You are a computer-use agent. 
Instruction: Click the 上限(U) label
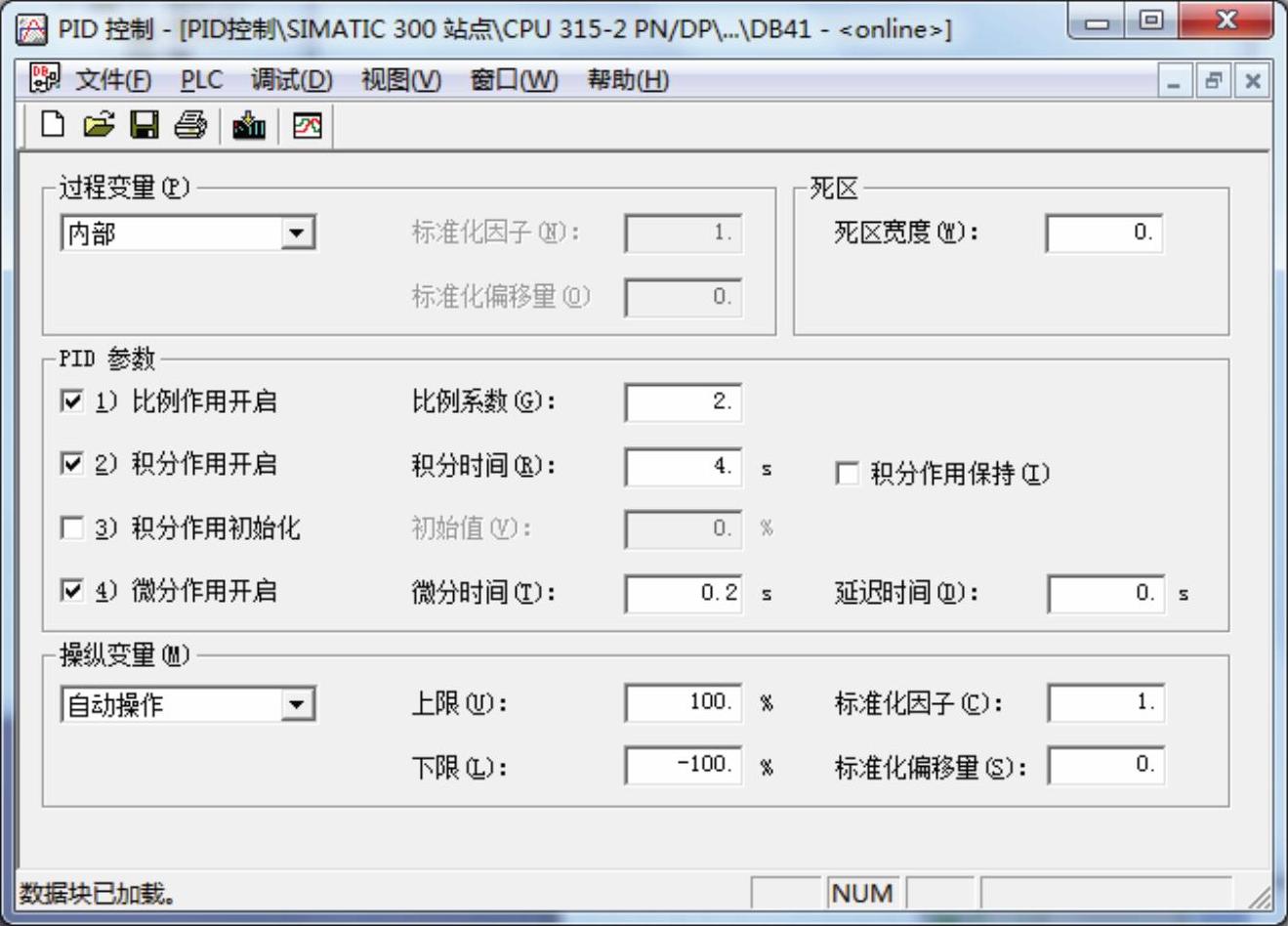tap(460, 703)
